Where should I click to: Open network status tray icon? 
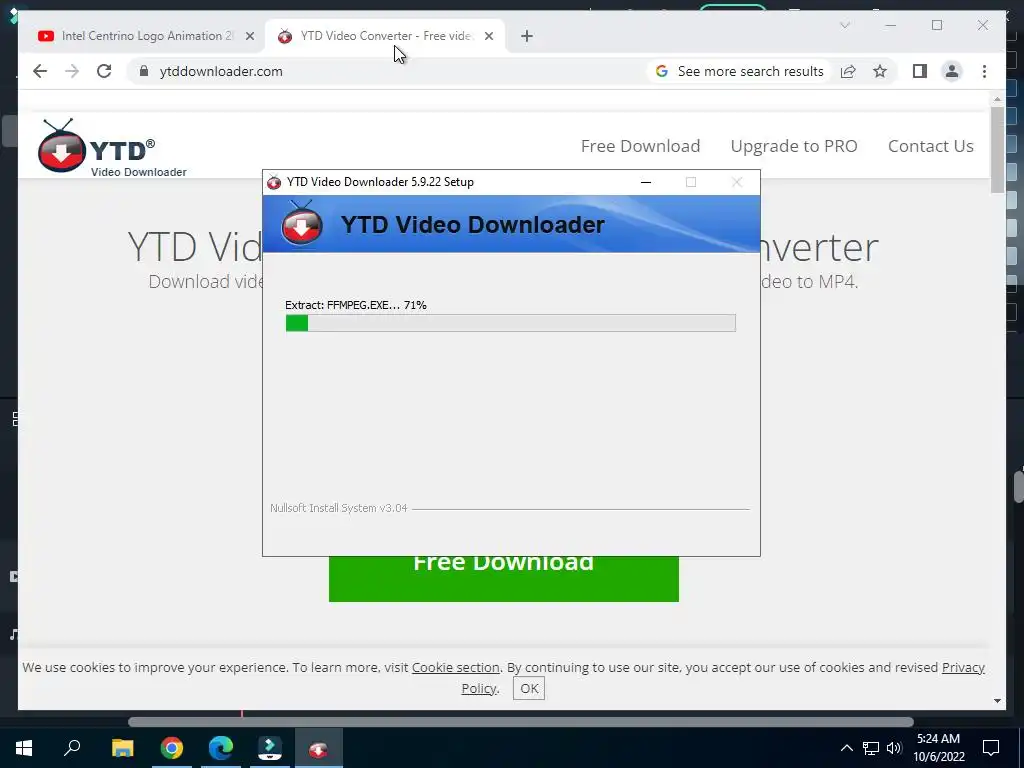871,748
